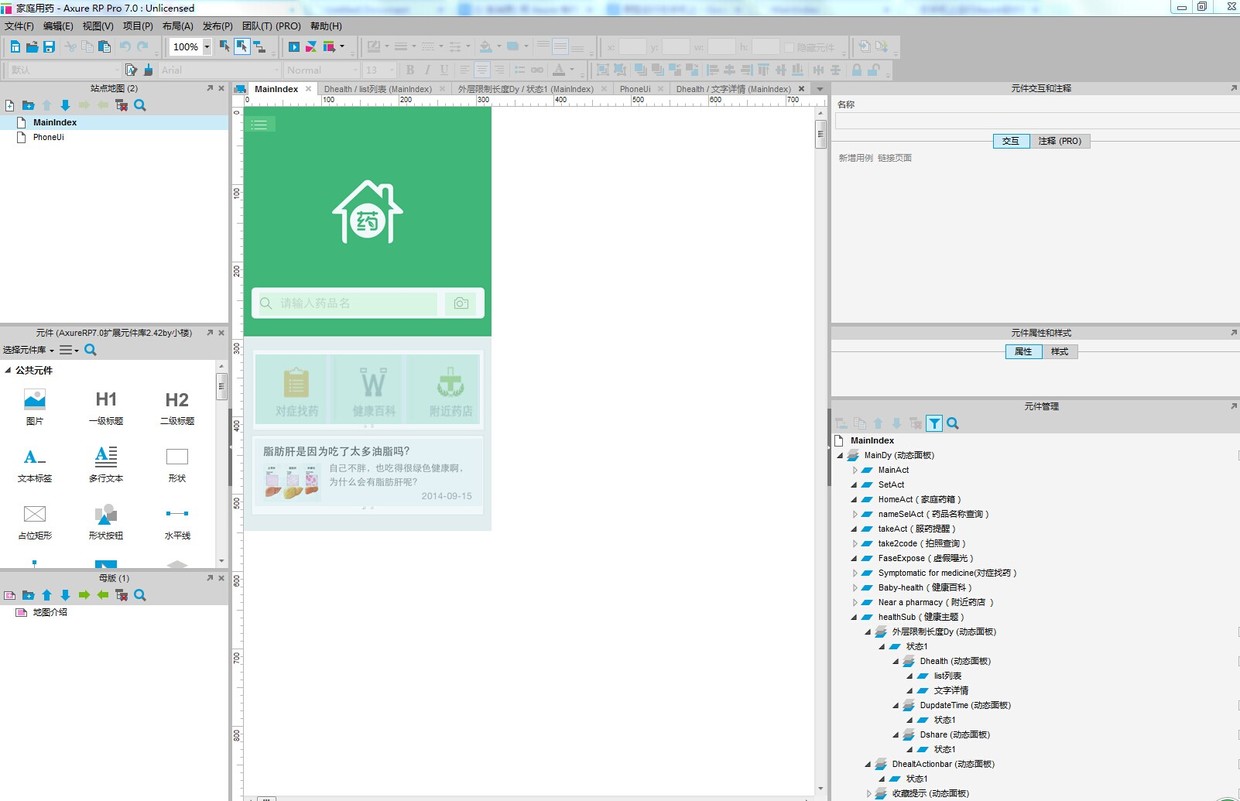The width and height of the screenshot is (1240, 801).
Task: Open the tab list dropdown arrow beside page tabs
Action: click(820, 89)
